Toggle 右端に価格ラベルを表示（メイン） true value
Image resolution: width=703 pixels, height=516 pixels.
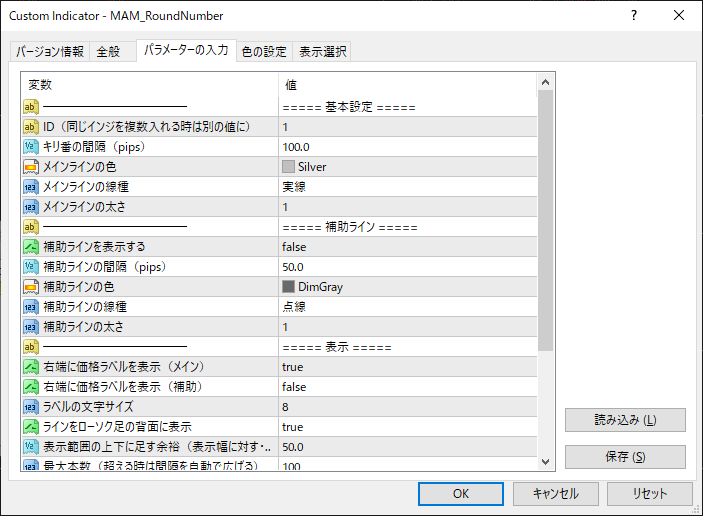[x=408, y=367]
